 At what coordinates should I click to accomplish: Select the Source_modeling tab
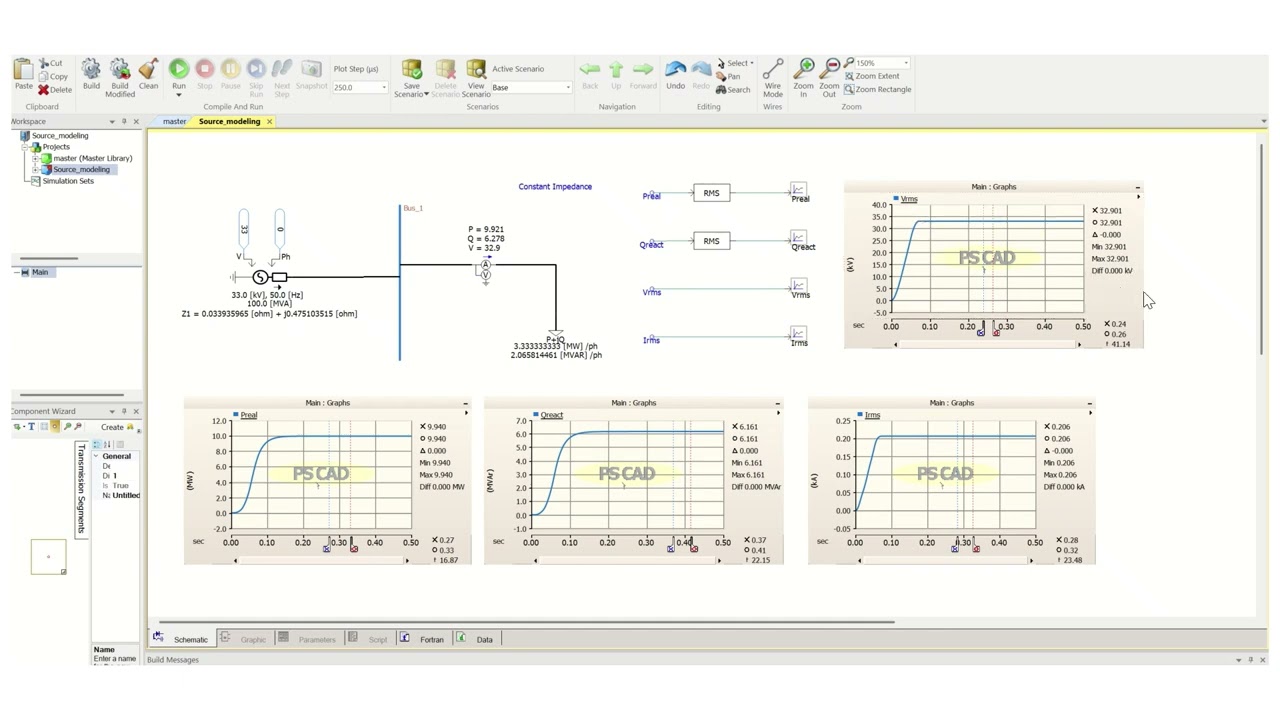229,121
